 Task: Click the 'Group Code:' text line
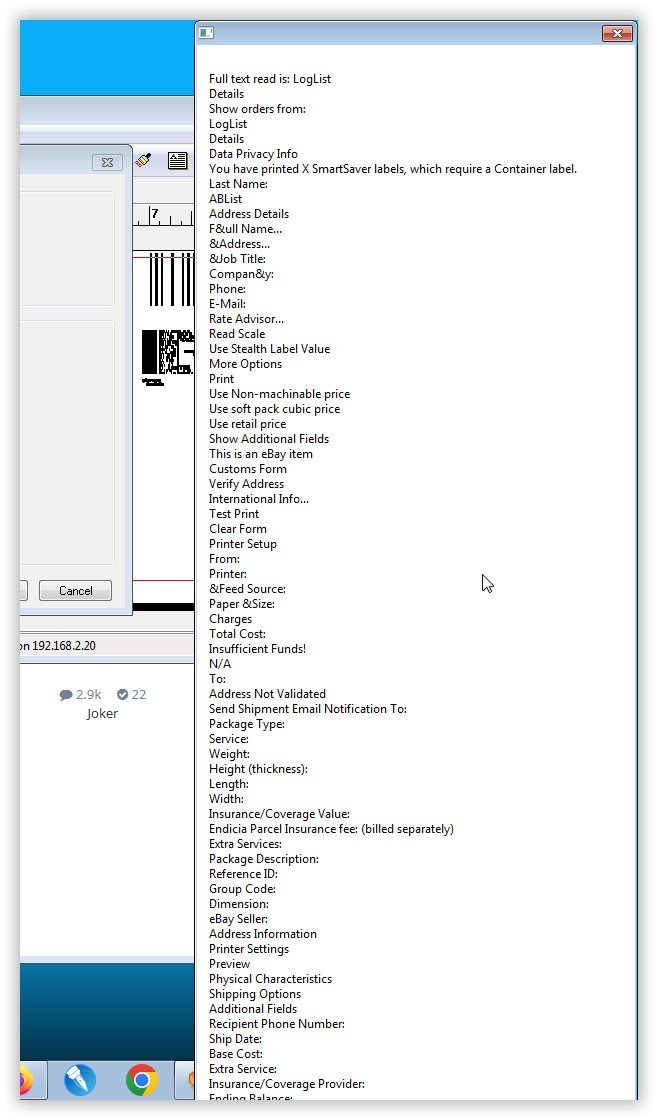242,889
